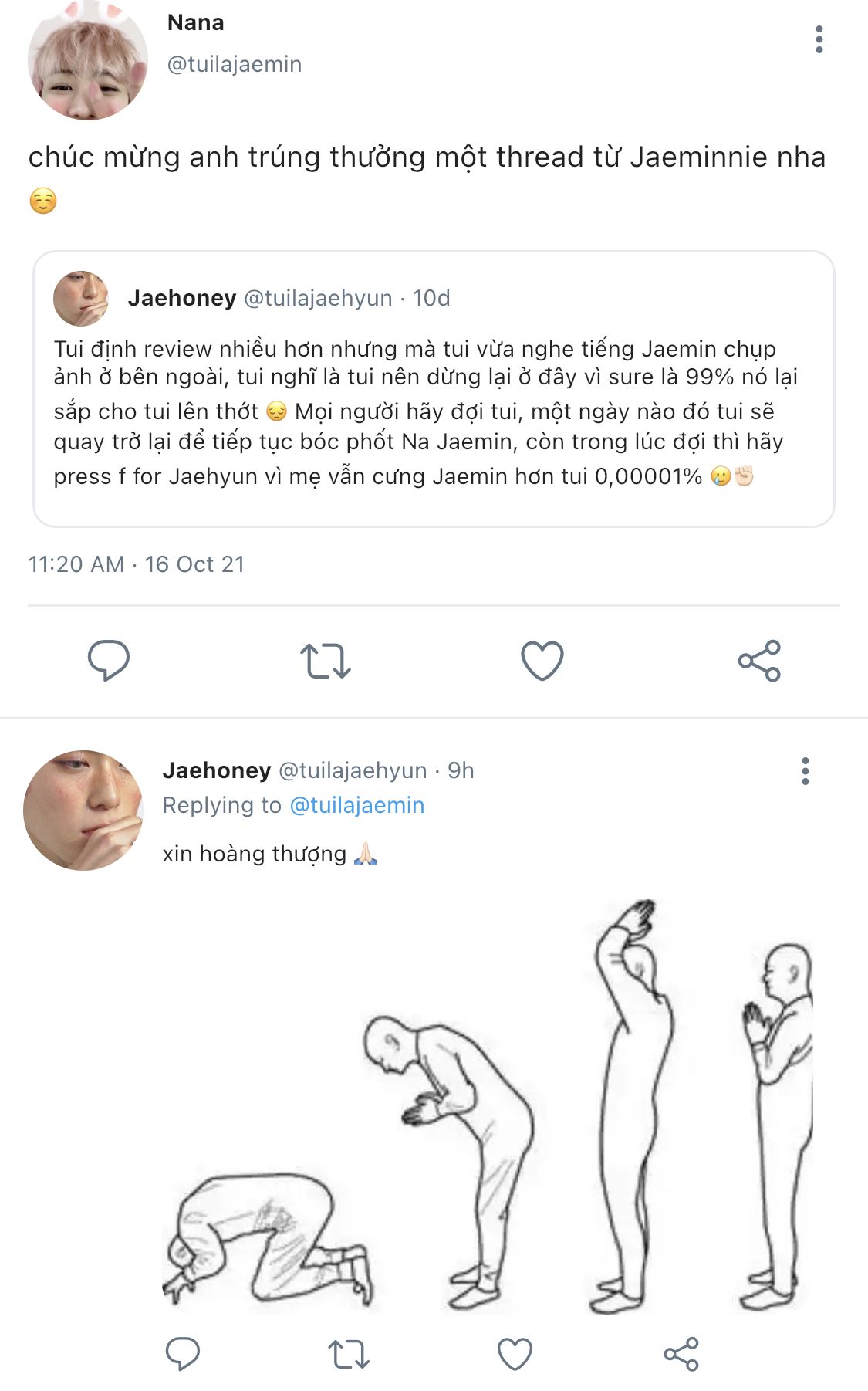Tap the Nana display name
The image size is (868, 1391).
(x=196, y=23)
